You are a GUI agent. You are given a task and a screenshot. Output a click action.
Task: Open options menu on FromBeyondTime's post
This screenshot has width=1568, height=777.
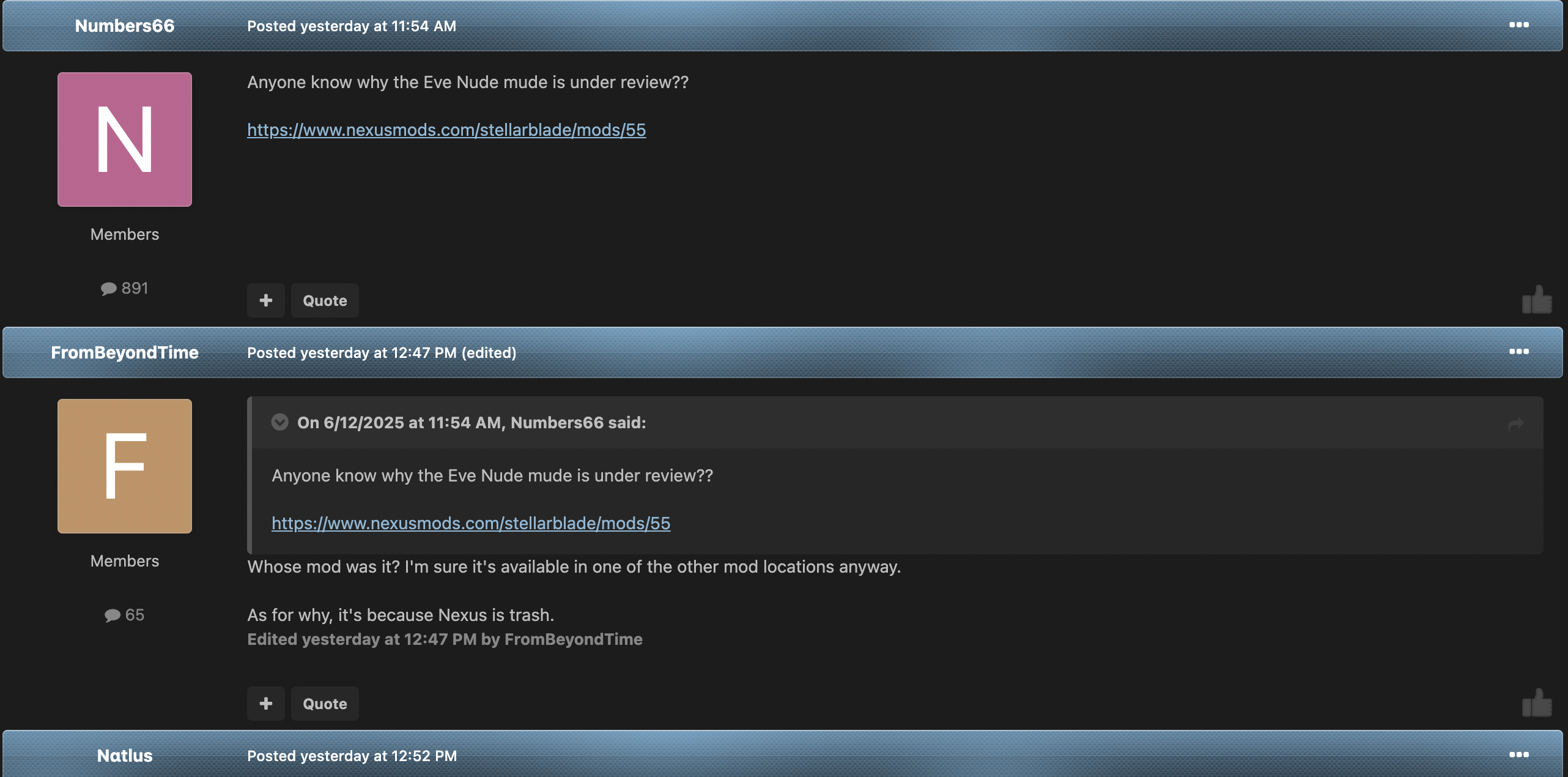click(1518, 352)
